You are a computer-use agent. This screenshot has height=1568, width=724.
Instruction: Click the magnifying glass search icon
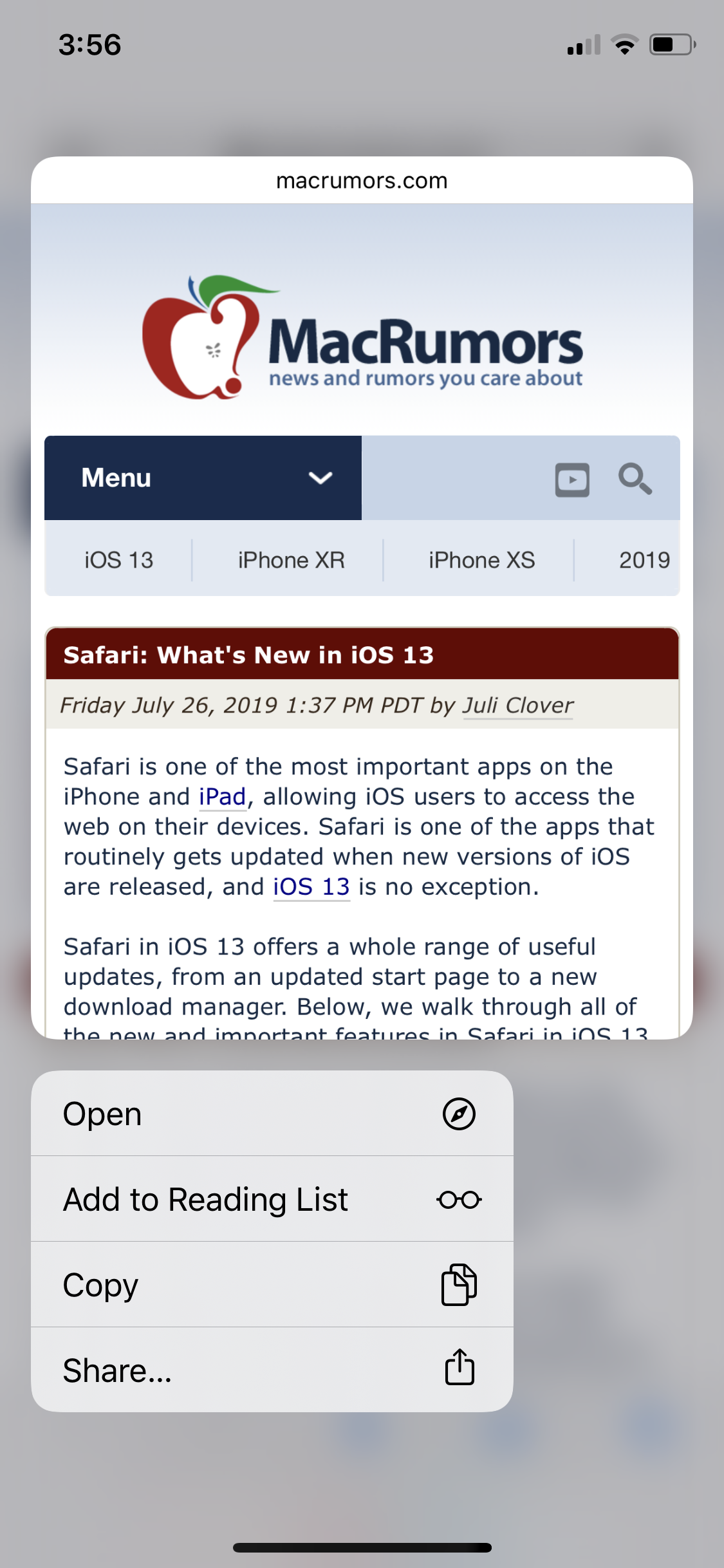pyautogui.click(x=635, y=479)
